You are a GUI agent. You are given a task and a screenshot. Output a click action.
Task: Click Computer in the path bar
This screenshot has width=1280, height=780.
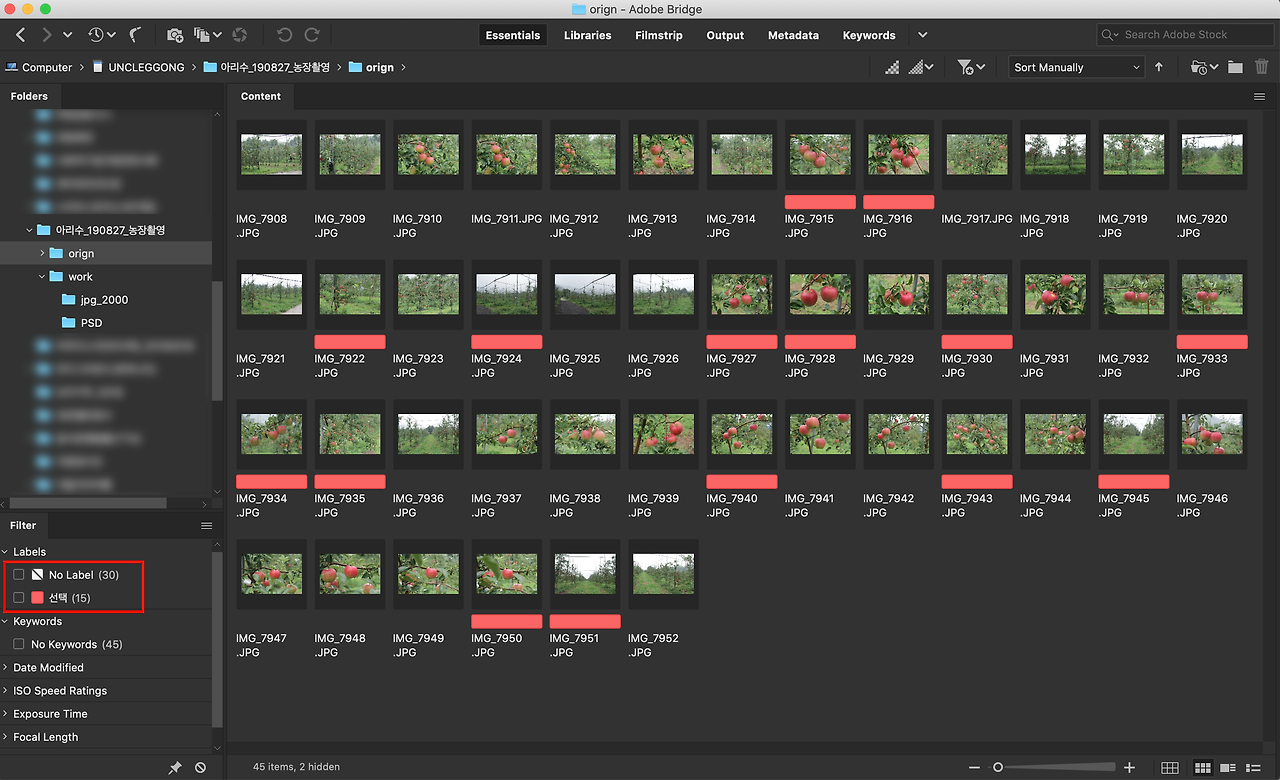(47, 68)
